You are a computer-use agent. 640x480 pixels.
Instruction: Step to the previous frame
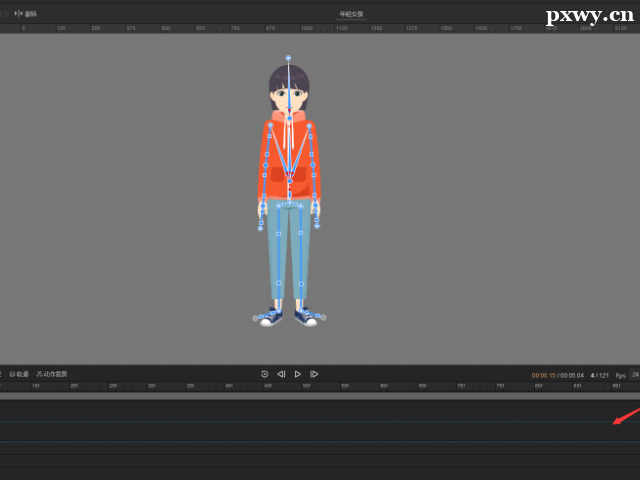[x=281, y=374]
